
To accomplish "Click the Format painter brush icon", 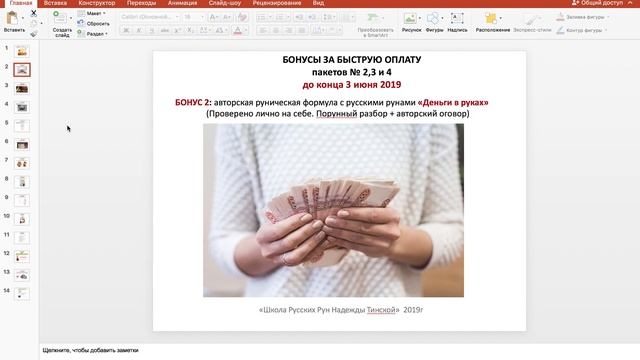I will 34,34.
